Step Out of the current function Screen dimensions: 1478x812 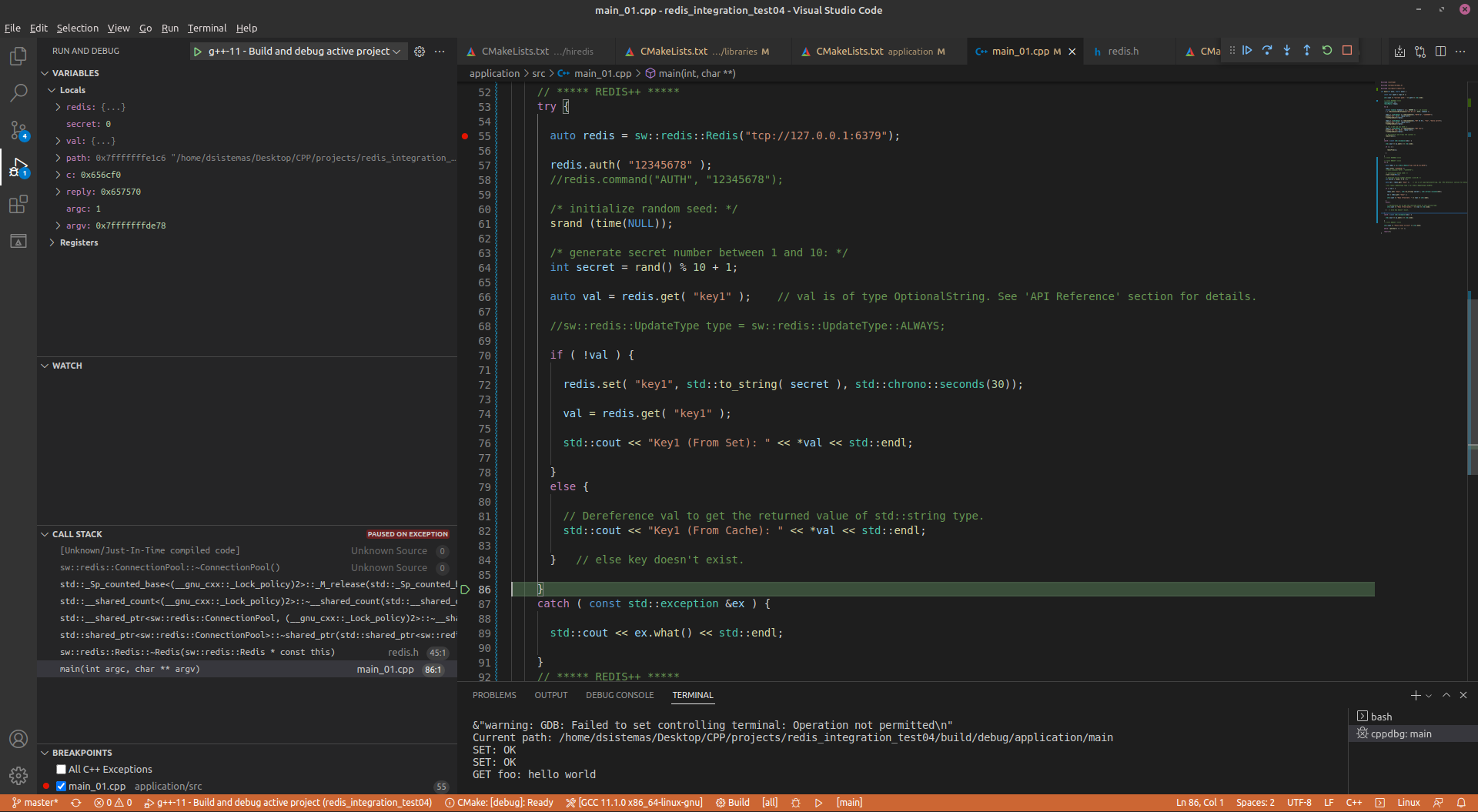pyautogui.click(x=1306, y=50)
